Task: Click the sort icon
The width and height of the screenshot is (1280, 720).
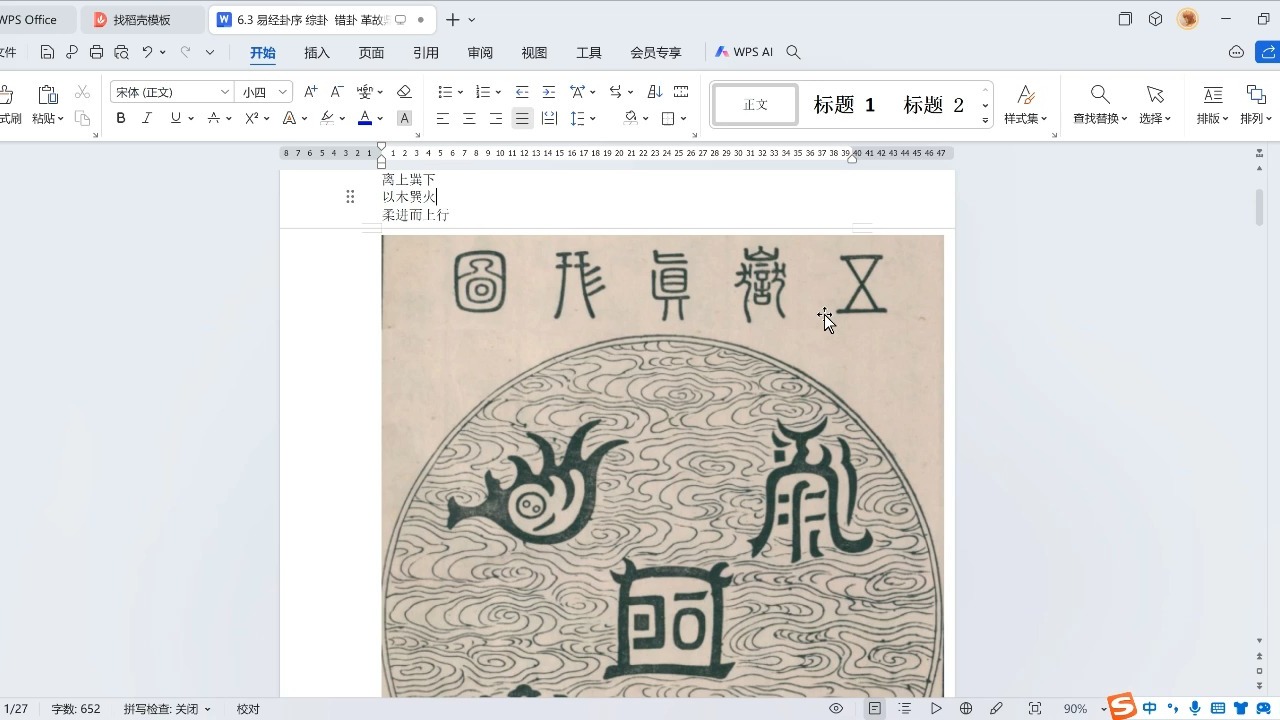Action: (x=655, y=92)
